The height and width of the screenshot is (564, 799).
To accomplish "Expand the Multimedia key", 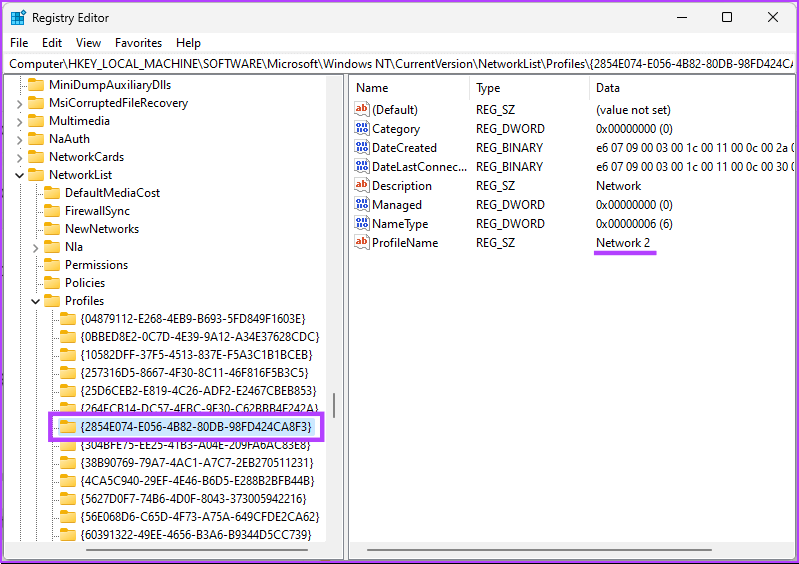I will pos(19,122).
